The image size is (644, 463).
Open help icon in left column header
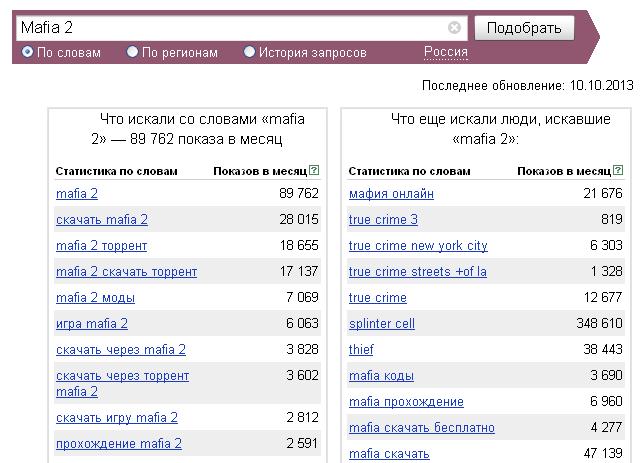pos(314,170)
